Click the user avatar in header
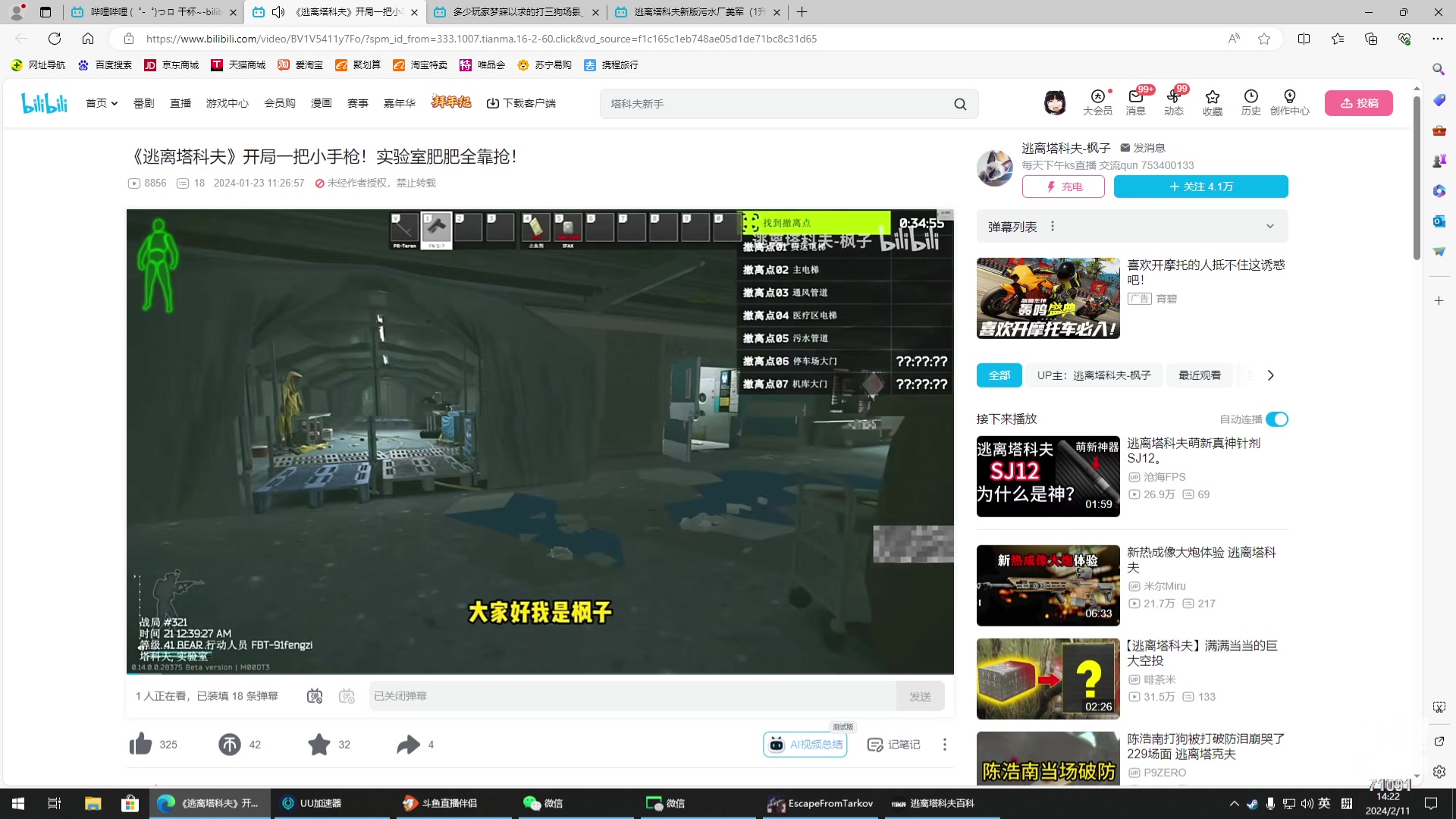Image resolution: width=1456 pixels, height=819 pixels. pos(1055,102)
